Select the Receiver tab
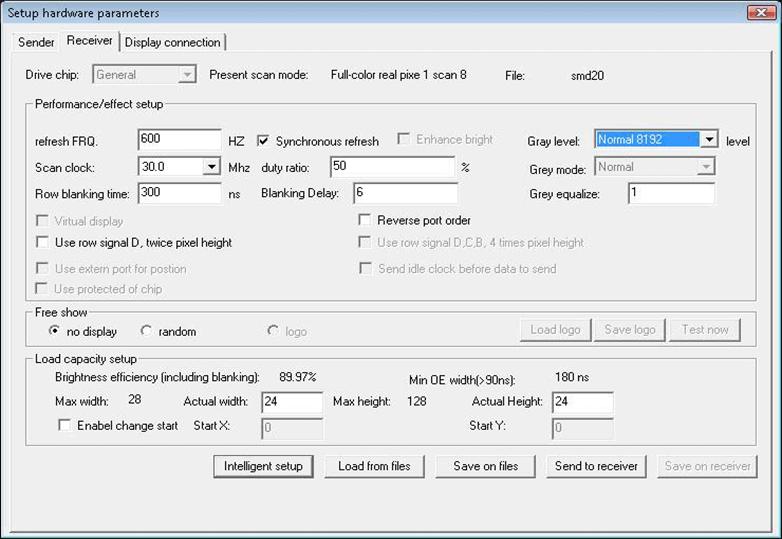This screenshot has height=539, width=782. click(x=90, y=40)
